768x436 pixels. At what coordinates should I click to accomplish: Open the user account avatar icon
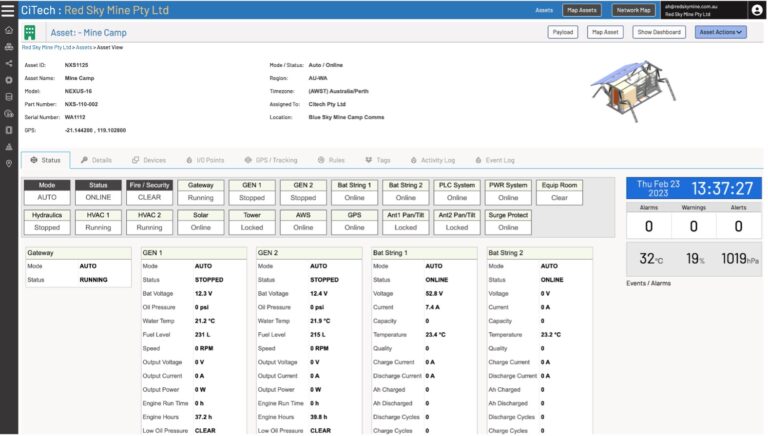756,10
